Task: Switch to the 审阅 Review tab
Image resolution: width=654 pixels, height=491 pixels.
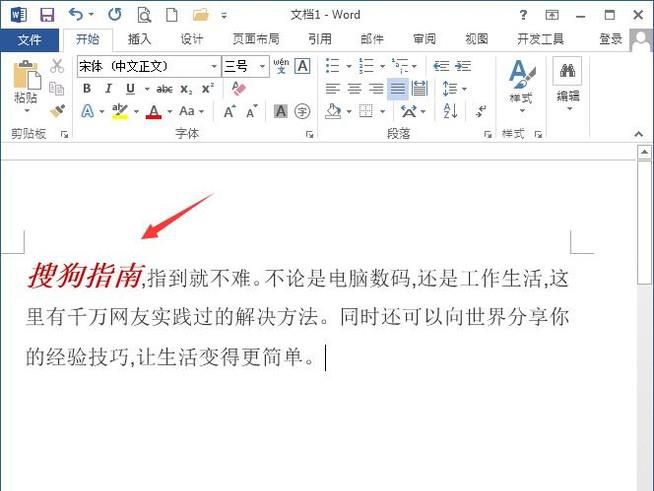Action: [425, 39]
